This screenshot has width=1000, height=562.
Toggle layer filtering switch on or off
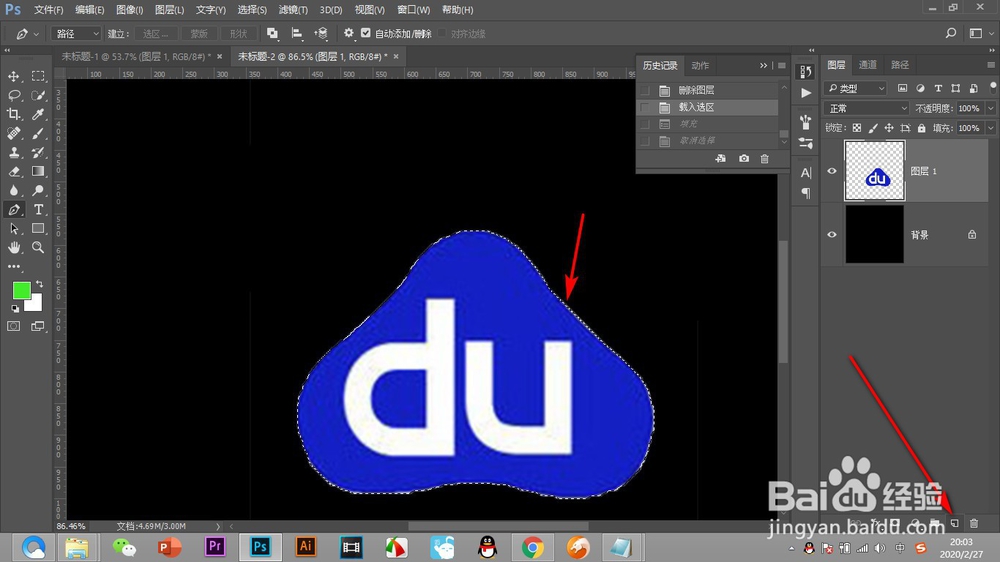pyautogui.click(x=992, y=87)
